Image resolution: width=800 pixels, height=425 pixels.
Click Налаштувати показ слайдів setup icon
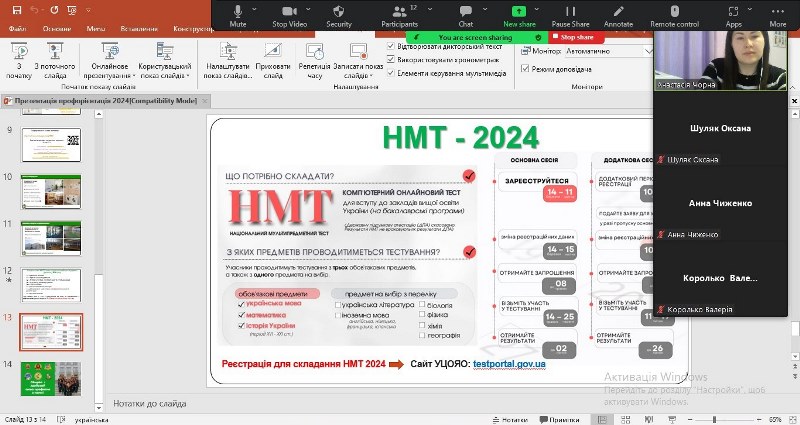coord(228,60)
